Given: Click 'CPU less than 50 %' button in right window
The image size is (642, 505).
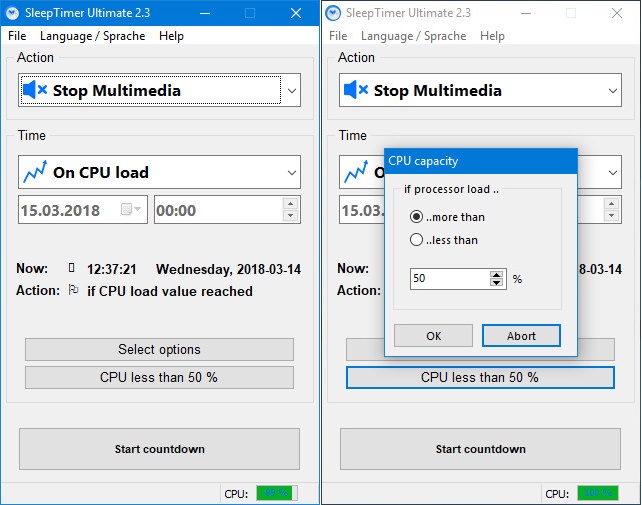Looking at the screenshot, I should click(480, 377).
